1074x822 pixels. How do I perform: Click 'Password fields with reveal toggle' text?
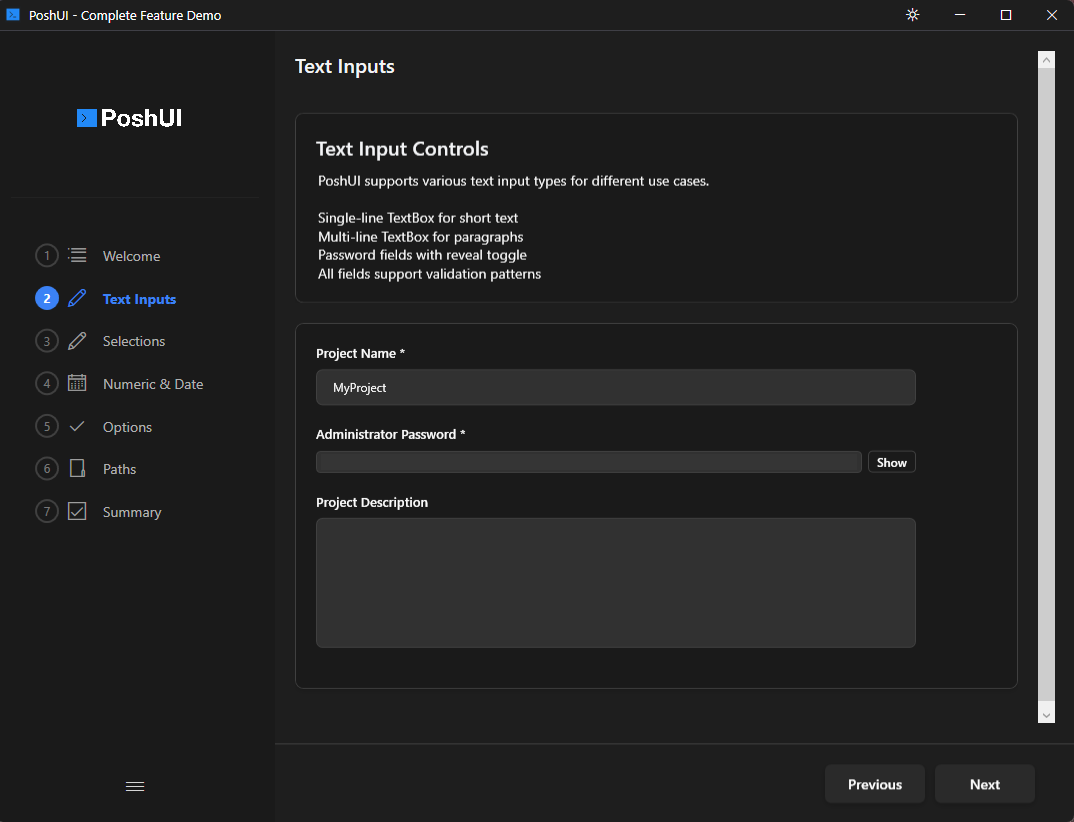[x=422, y=255]
